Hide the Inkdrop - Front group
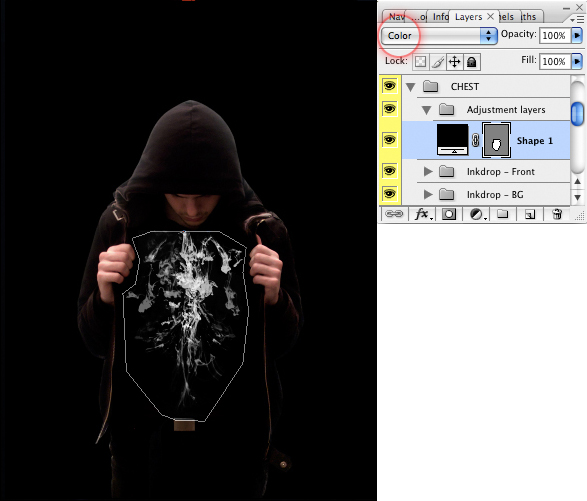587x501 pixels. click(389, 171)
